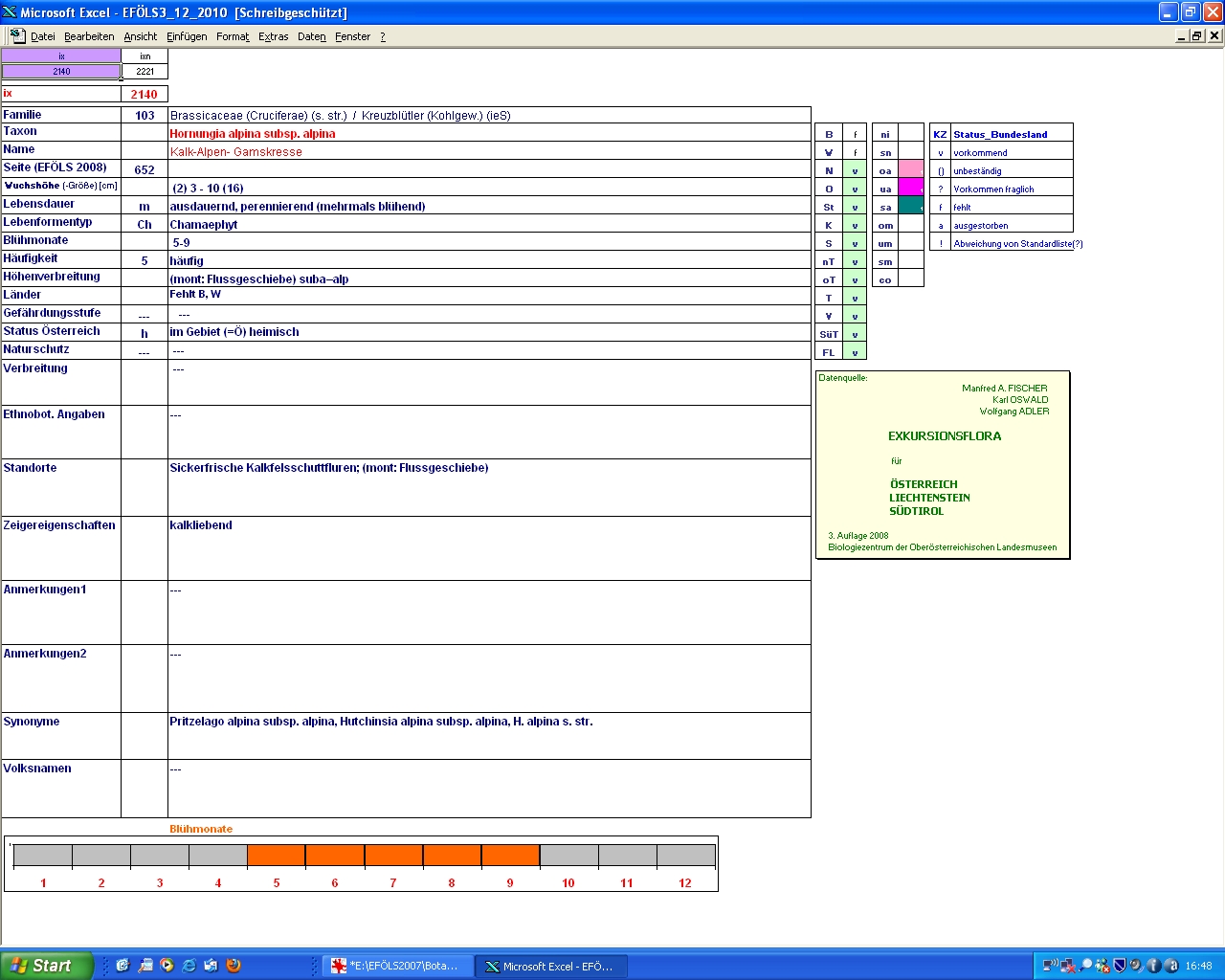The image size is (1225, 980).
Task: Open the ? help menu
Action: click(x=383, y=36)
